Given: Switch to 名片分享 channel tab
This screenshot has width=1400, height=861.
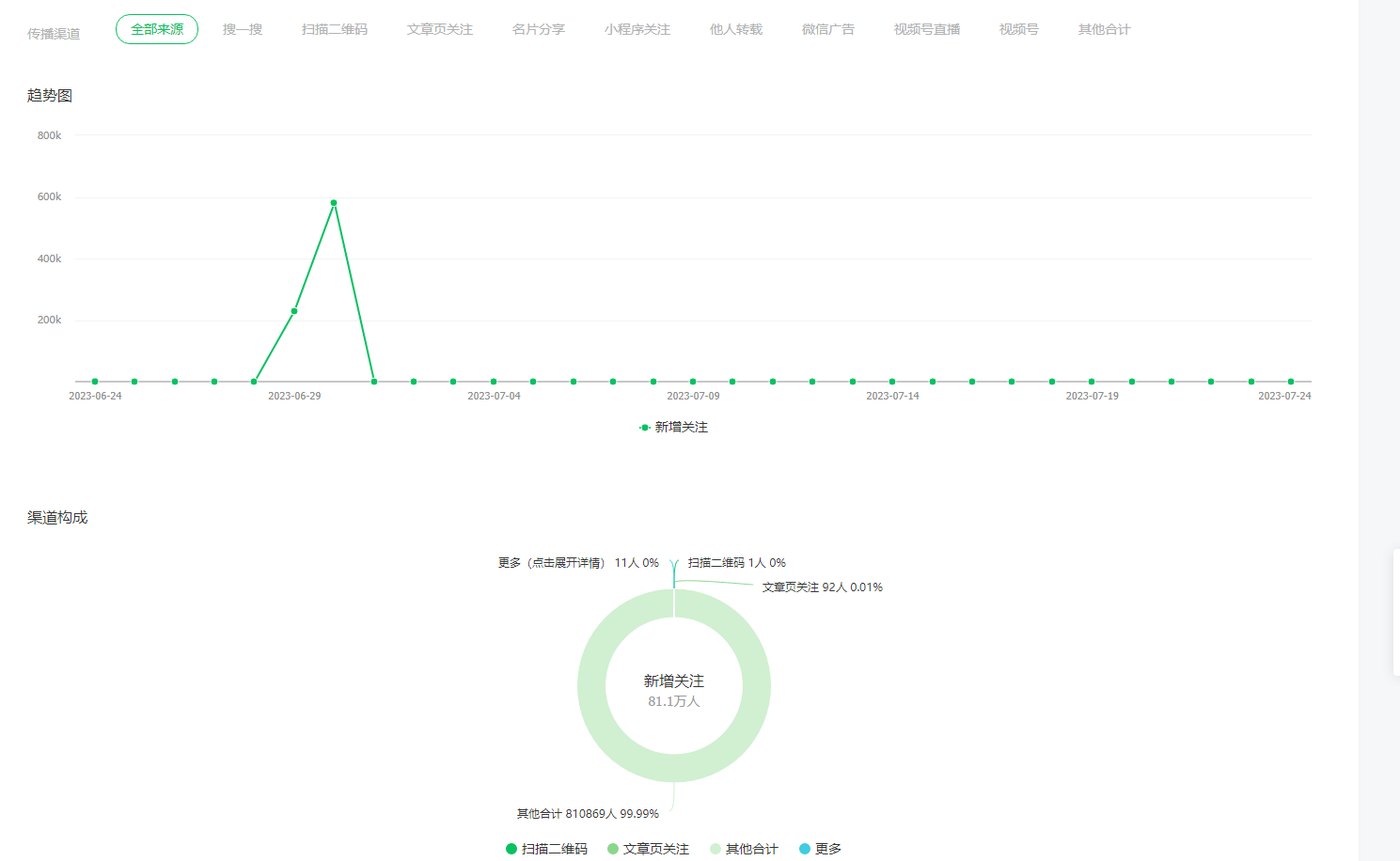Looking at the screenshot, I should click(539, 29).
